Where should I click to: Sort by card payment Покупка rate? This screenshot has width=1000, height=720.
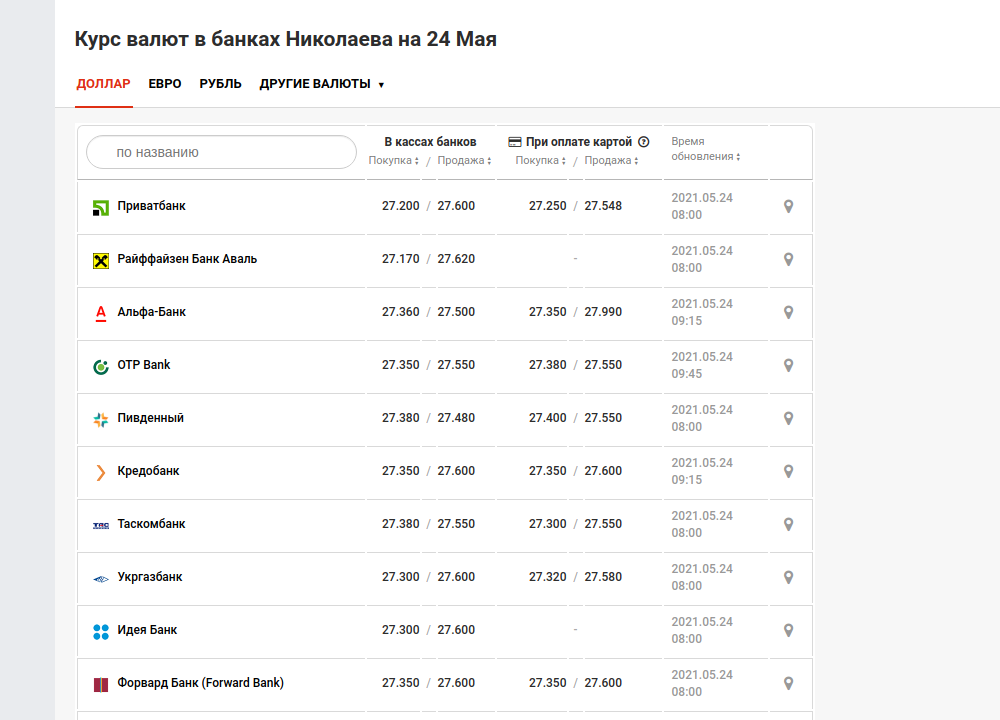(x=541, y=160)
